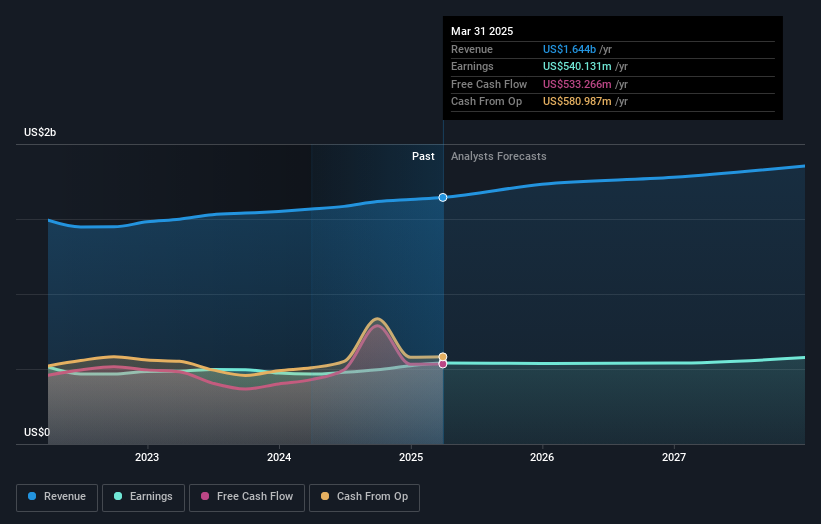Click the US$2b y-axis label
821x524 pixels.
40,132
